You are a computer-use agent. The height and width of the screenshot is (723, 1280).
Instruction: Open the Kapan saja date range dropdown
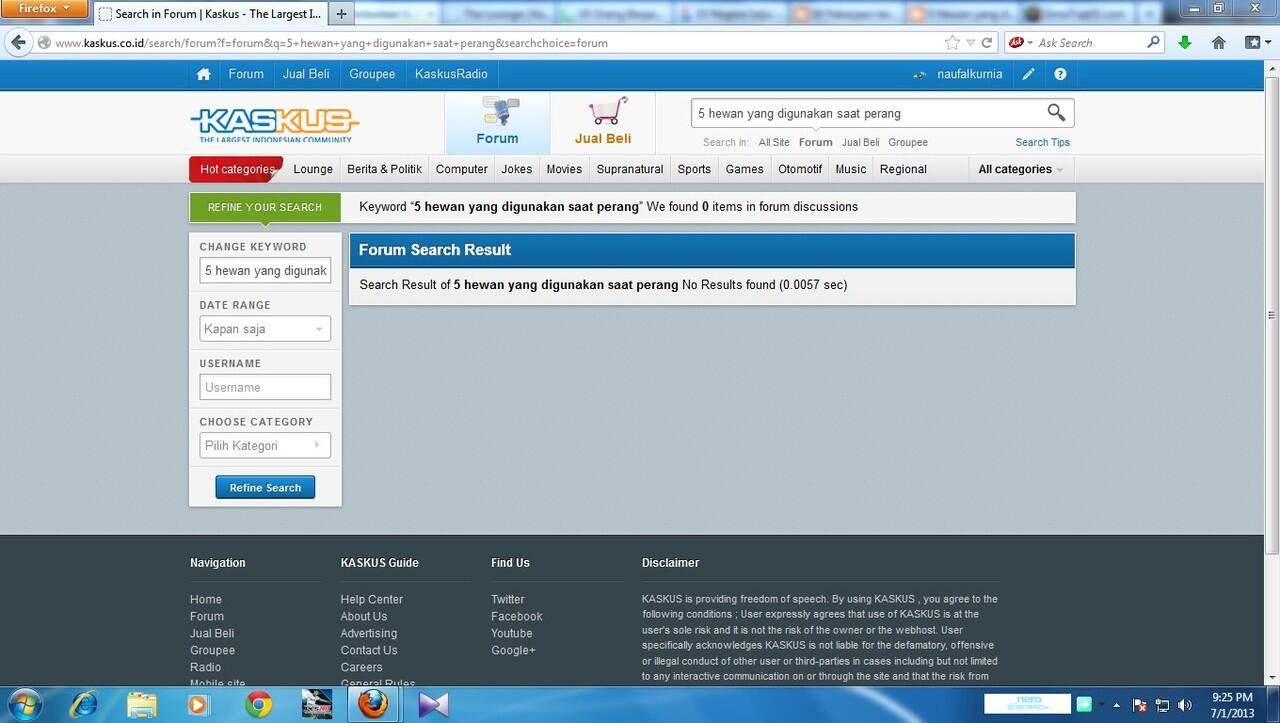coord(265,329)
